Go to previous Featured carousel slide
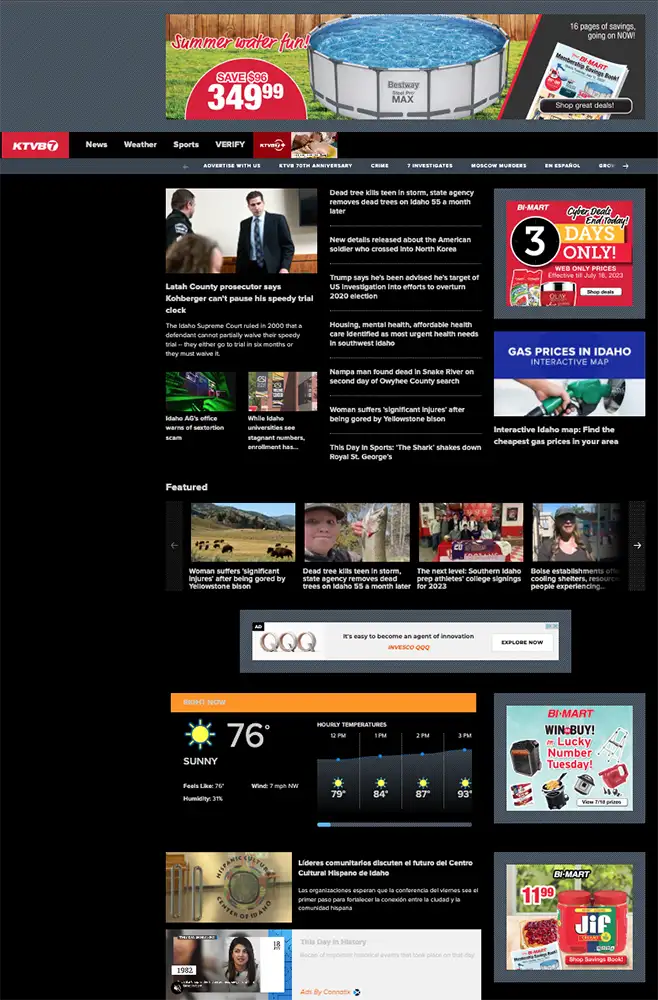658x1000 pixels. coord(174,545)
